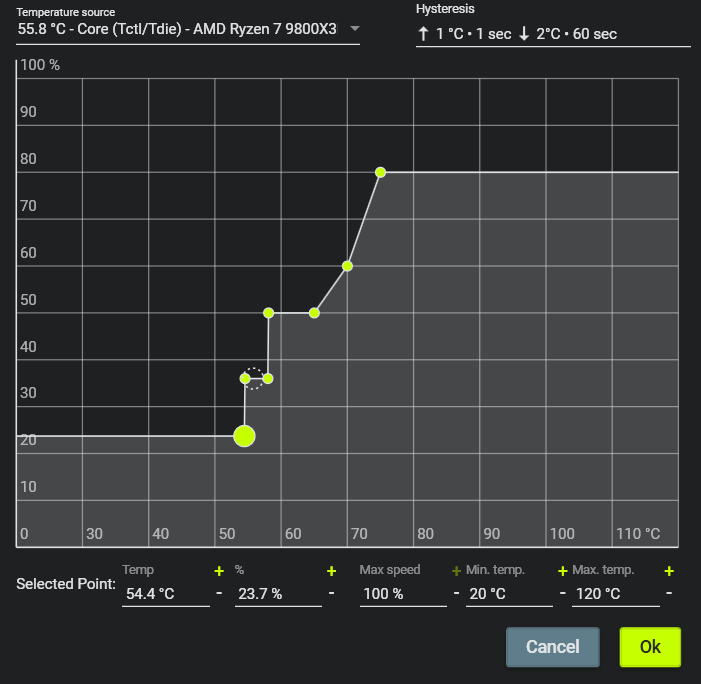Select the Core (Tctl/Tdie) temperature source field
The height and width of the screenshot is (684, 701).
point(188,29)
